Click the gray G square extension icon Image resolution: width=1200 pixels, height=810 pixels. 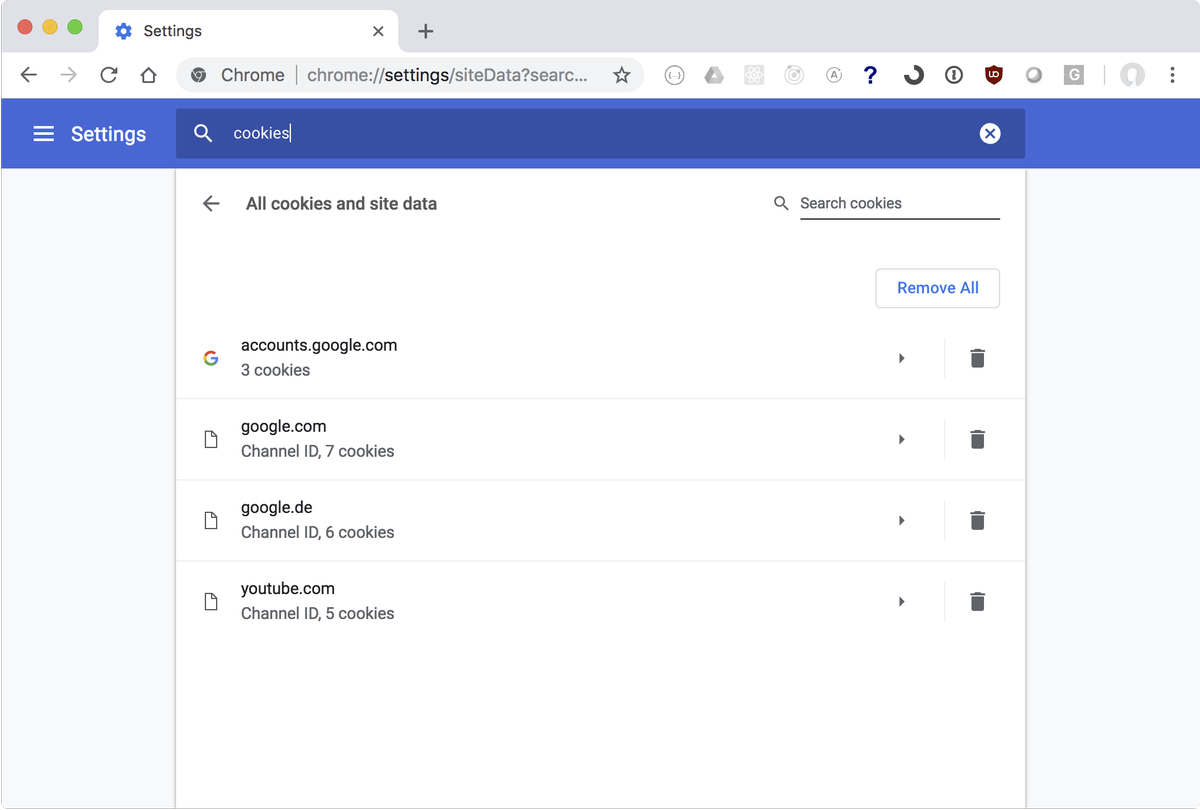[1074, 75]
